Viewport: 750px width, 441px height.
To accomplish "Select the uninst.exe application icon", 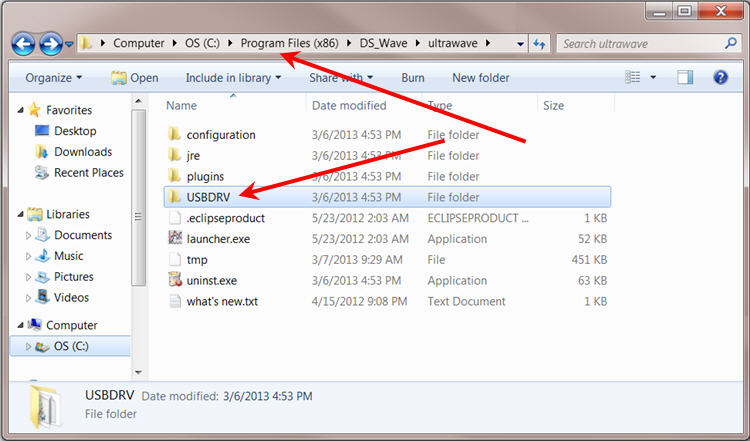I will [x=175, y=280].
